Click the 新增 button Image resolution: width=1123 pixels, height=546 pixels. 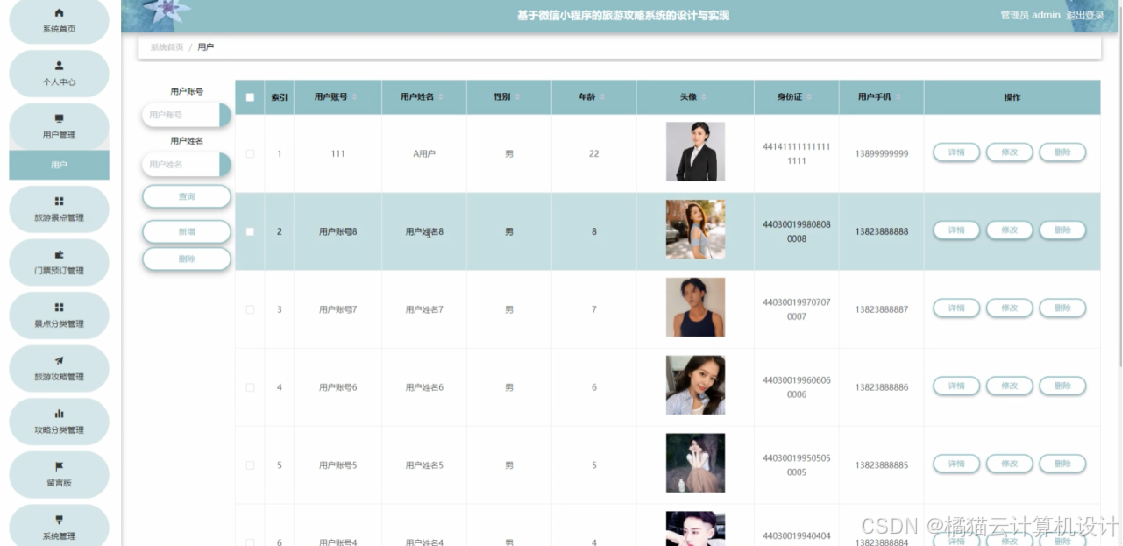pyautogui.click(x=187, y=232)
